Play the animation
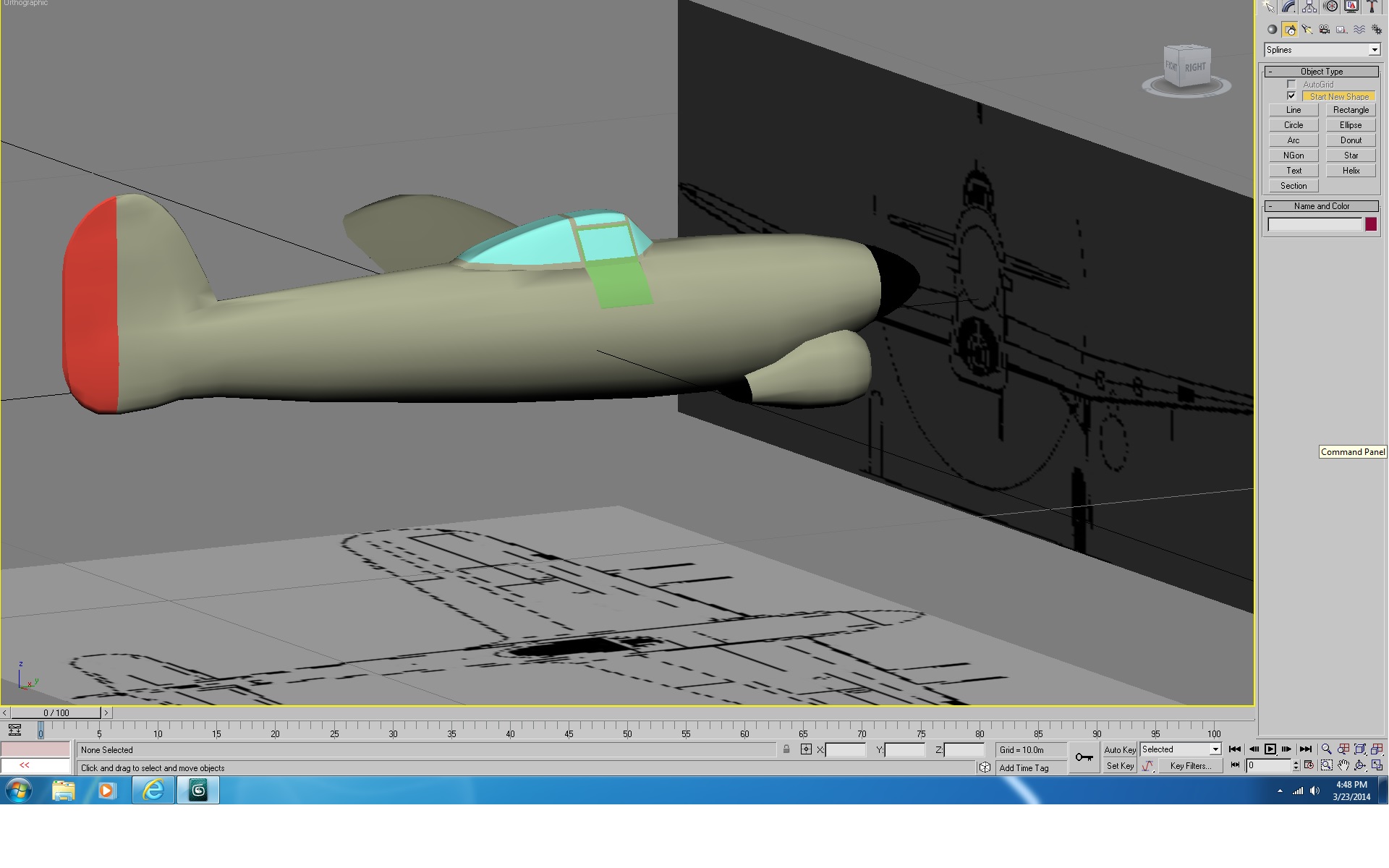The image size is (1389, 868). [x=1270, y=749]
